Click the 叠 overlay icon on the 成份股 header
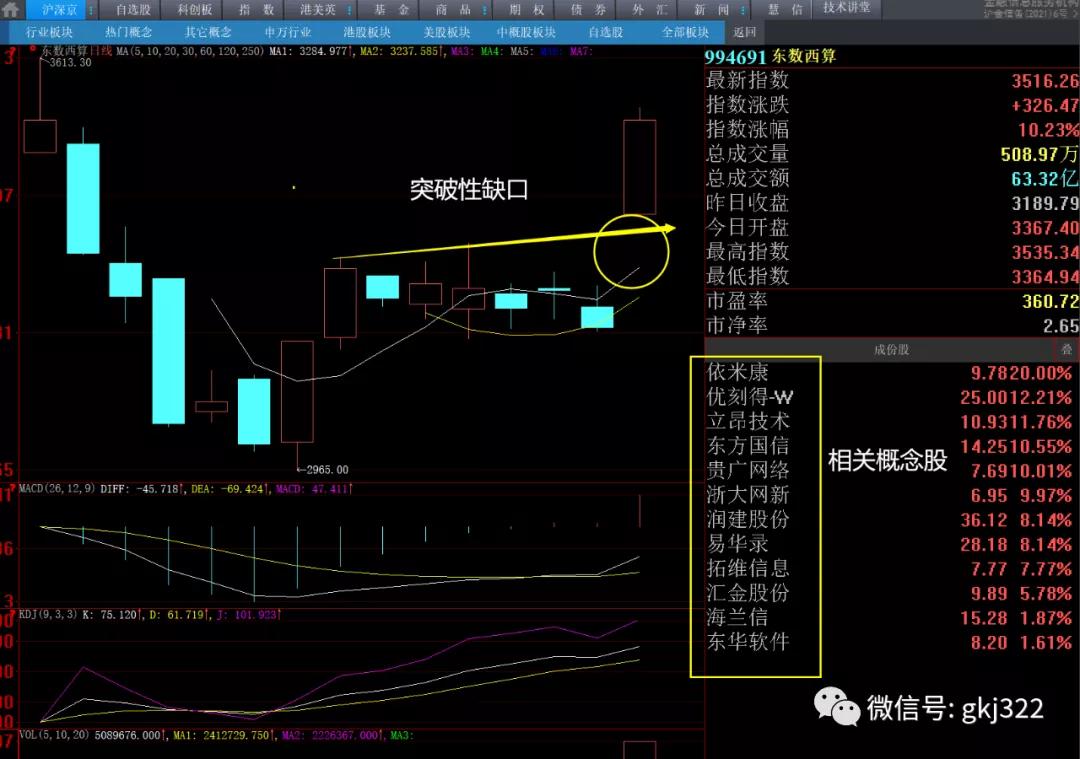 (1066, 351)
